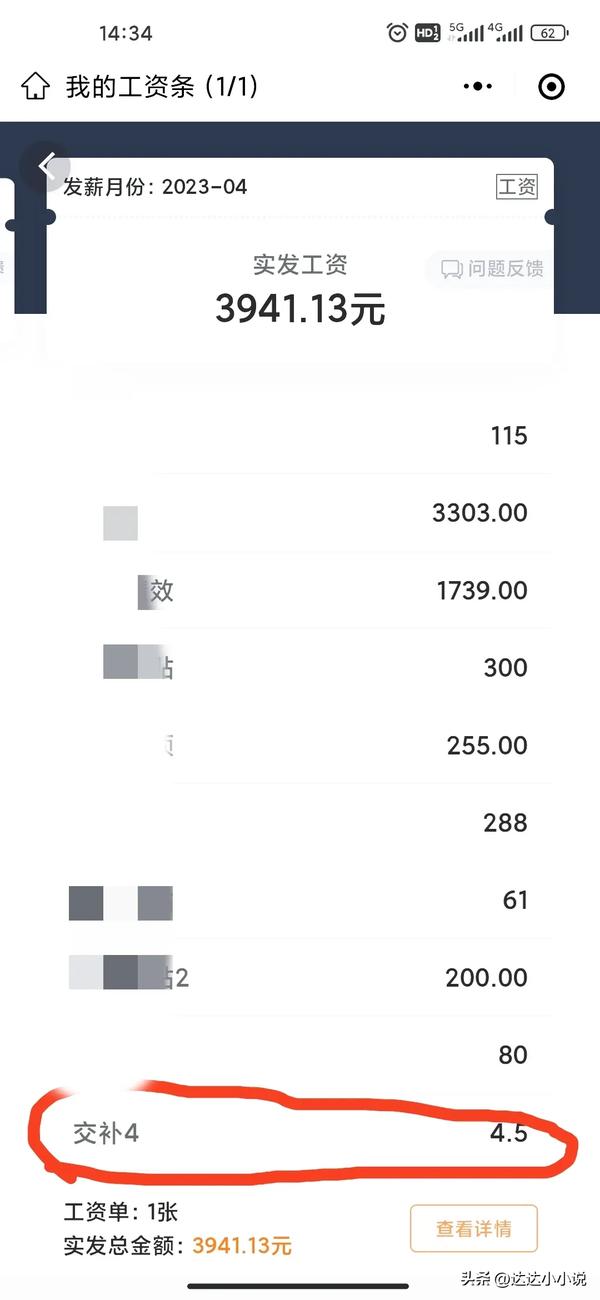
Task: Click the 查看详情 button
Action: [474, 1229]
